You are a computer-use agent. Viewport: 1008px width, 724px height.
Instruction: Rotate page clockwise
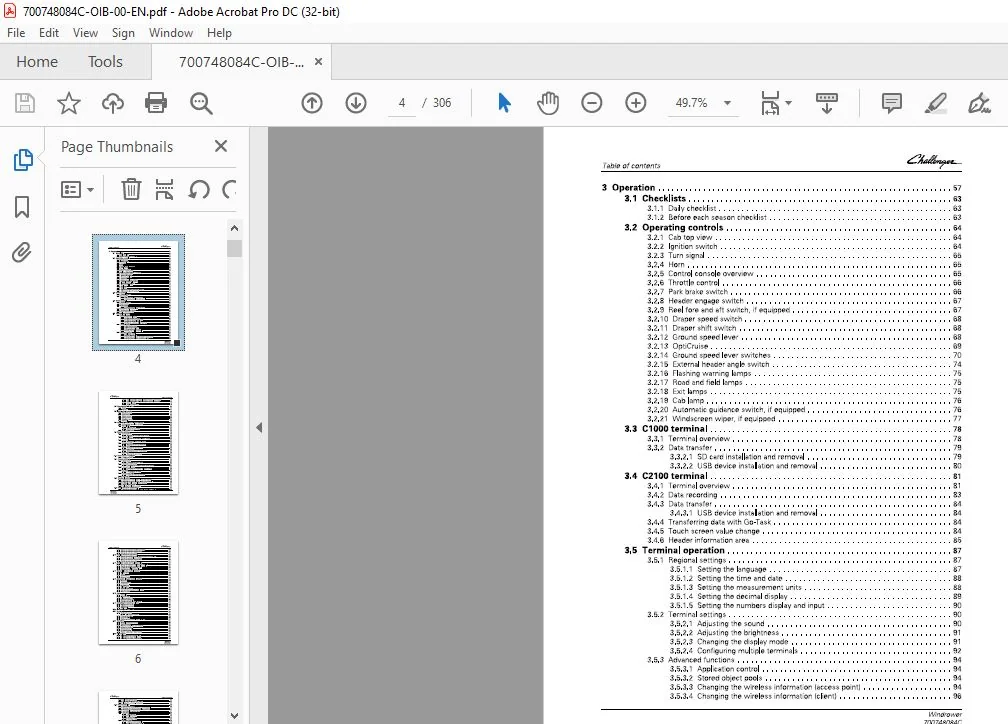click(229, 189)
